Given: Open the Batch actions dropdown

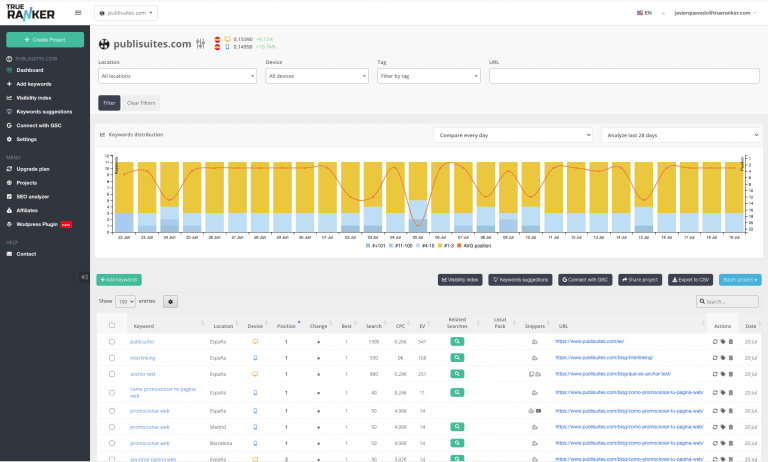Looking at the screenshot, I should click(740, 280).
